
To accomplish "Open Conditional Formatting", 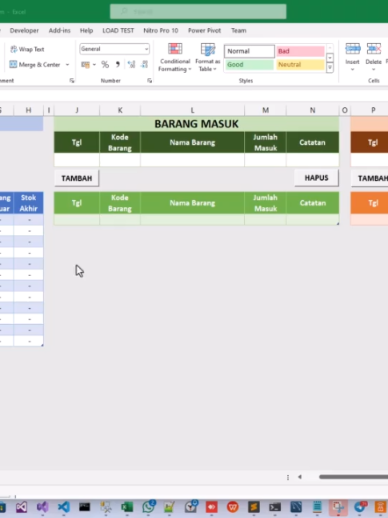I will point(175,57).
